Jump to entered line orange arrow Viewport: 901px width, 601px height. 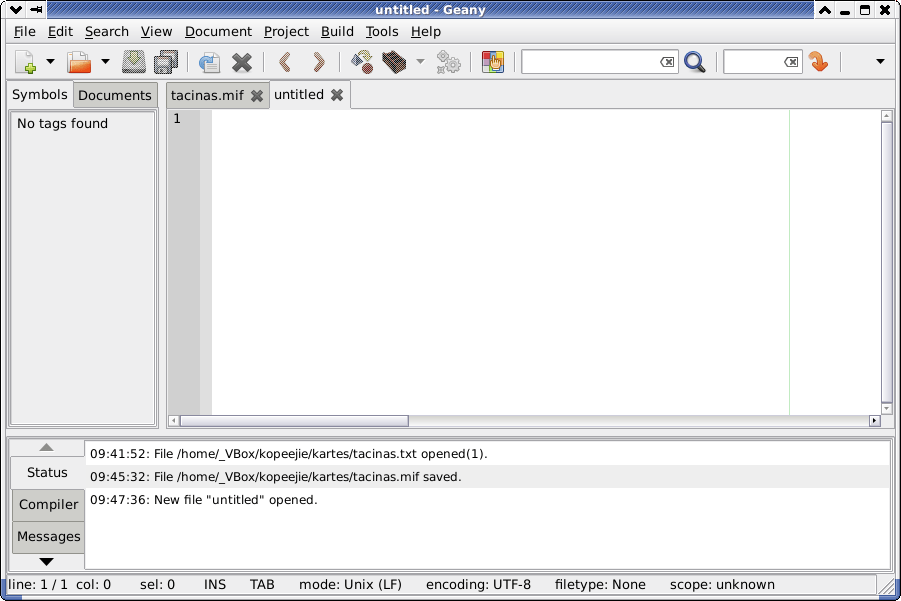818,61
